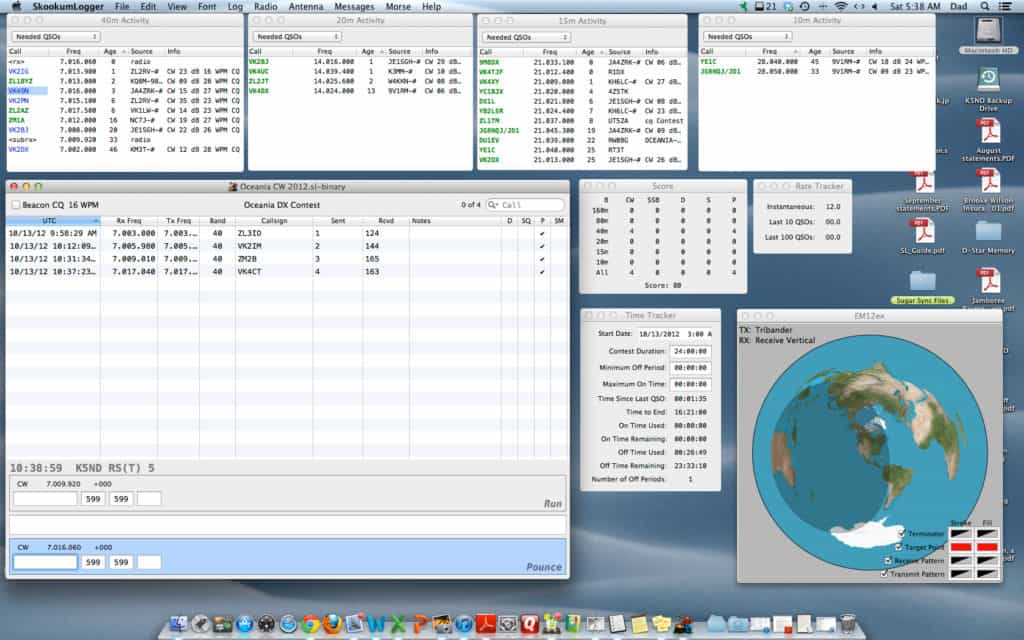Image resolution: width=1024 pixels, height=640 pixels.
Task: Click the red Target Point stroke swatch
Action: [961, 547]
